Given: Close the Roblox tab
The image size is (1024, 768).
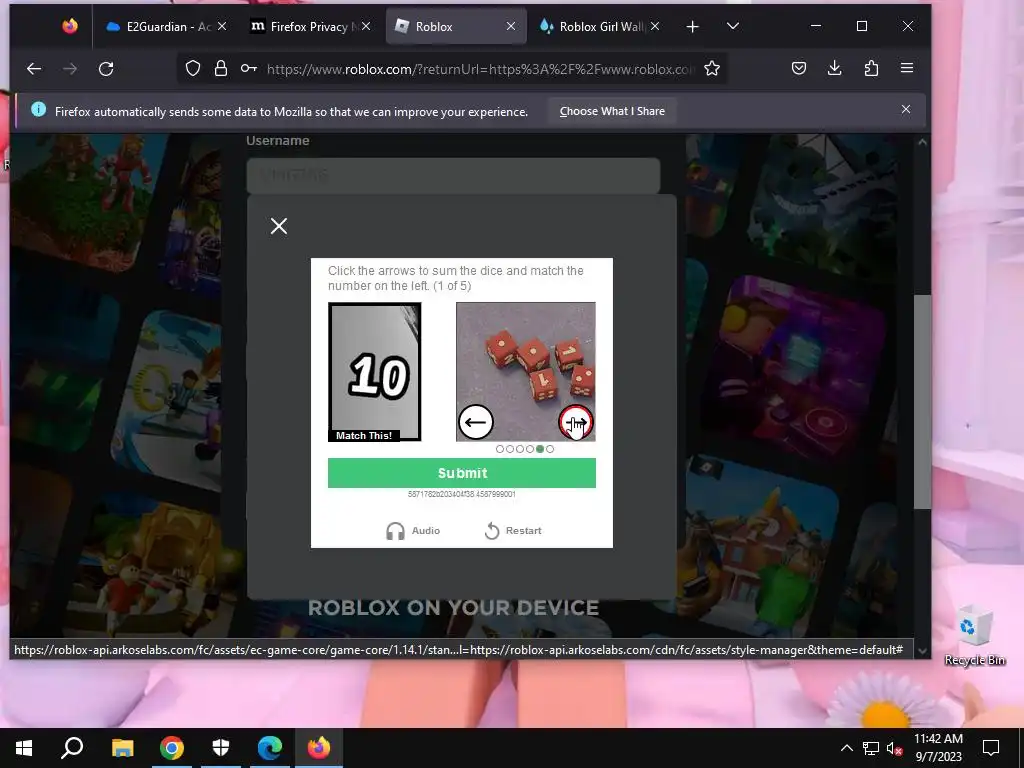Looking at the screenshot, I should click(511, 26).
